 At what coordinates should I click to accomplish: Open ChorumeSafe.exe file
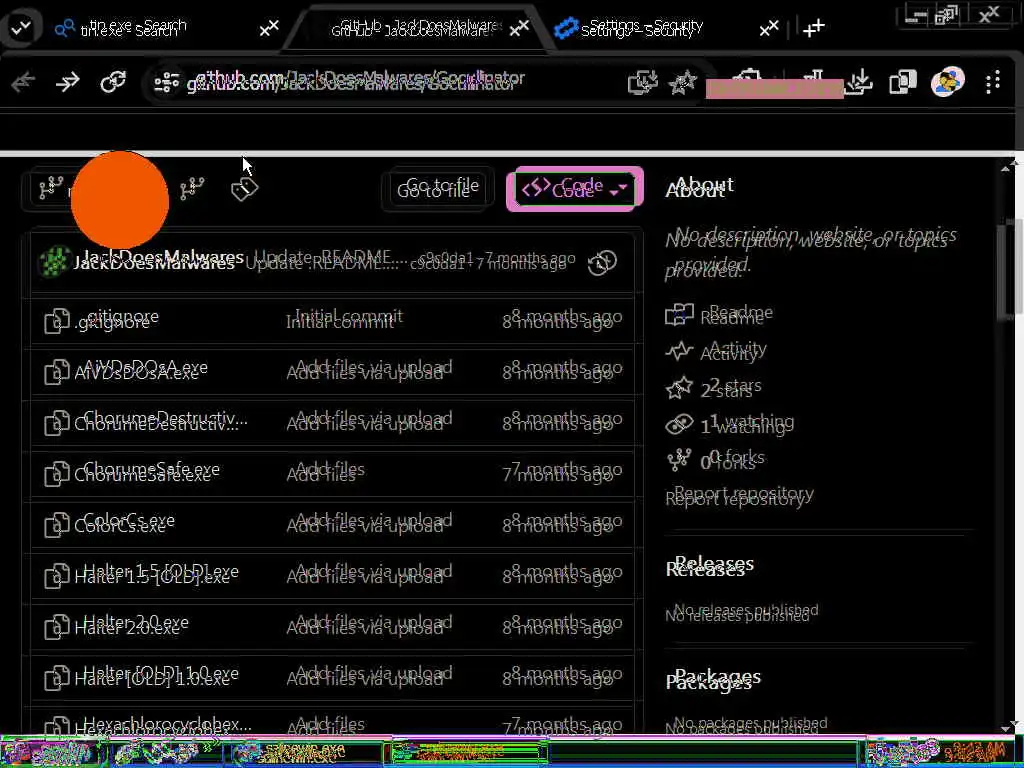click(146, 472)
